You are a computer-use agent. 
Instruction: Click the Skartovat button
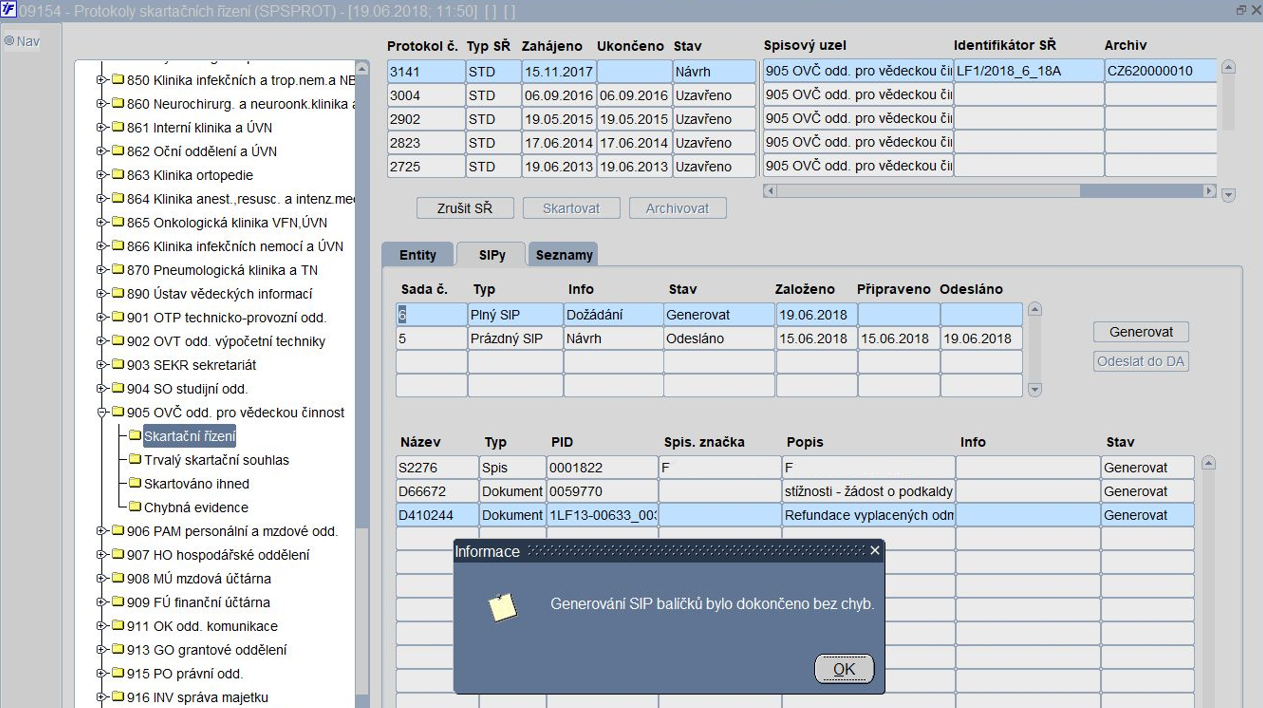tap(571, 208)
